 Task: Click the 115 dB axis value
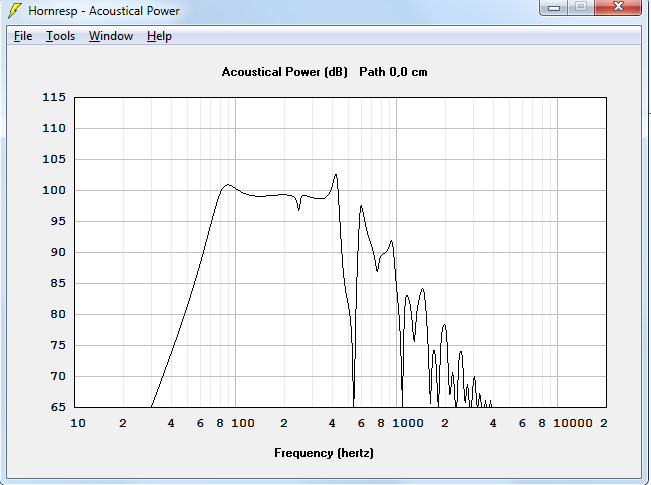(54, 97)
